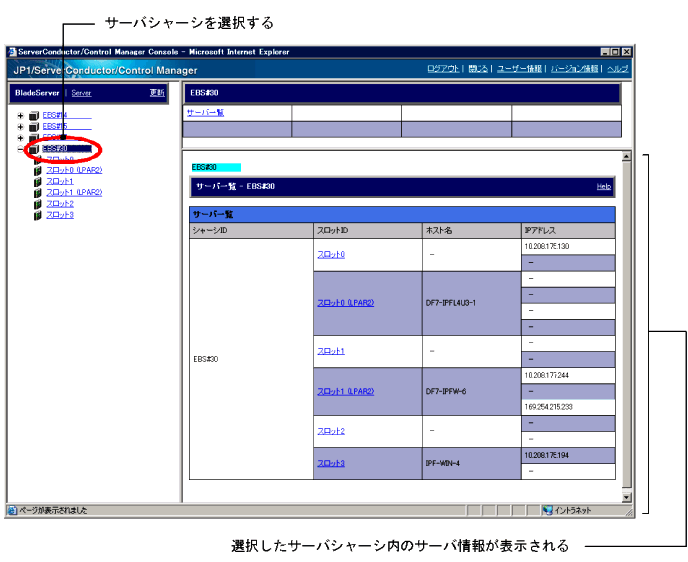Click blade icon beside tree item スロット3
This screenshot has width=688, height=562.
coord(38,215)
